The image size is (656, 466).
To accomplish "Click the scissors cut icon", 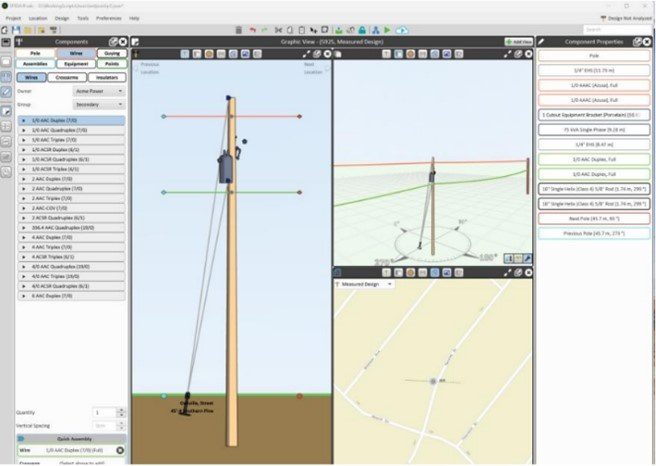I will click(279, 30).
